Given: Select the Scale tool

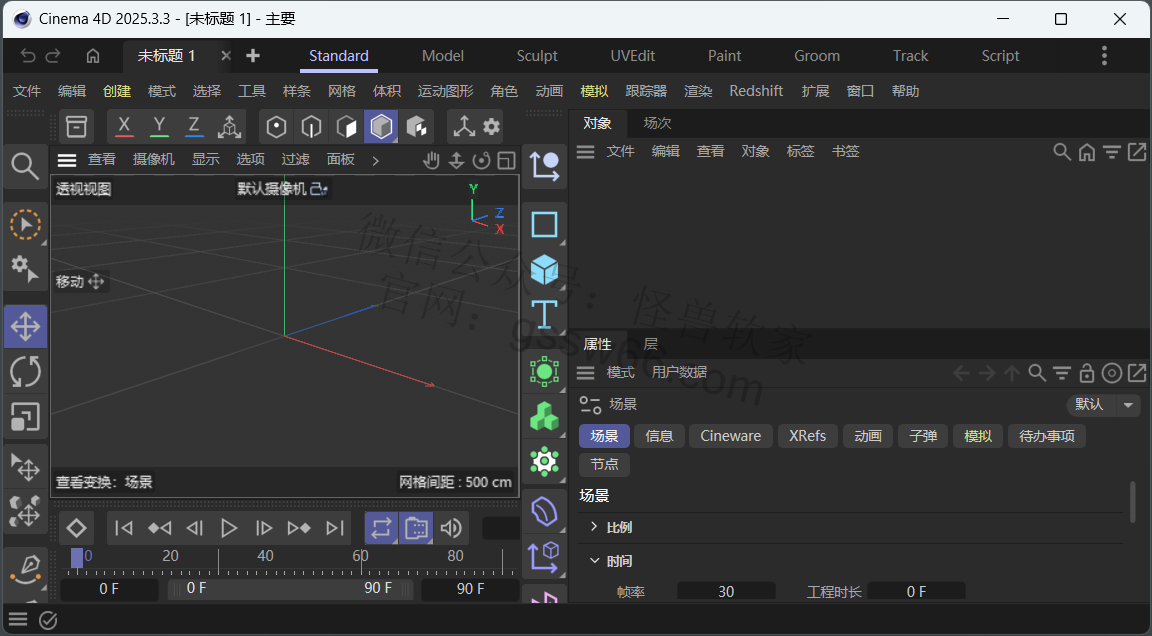Looking at the screenshot, I should pos(26,417).
